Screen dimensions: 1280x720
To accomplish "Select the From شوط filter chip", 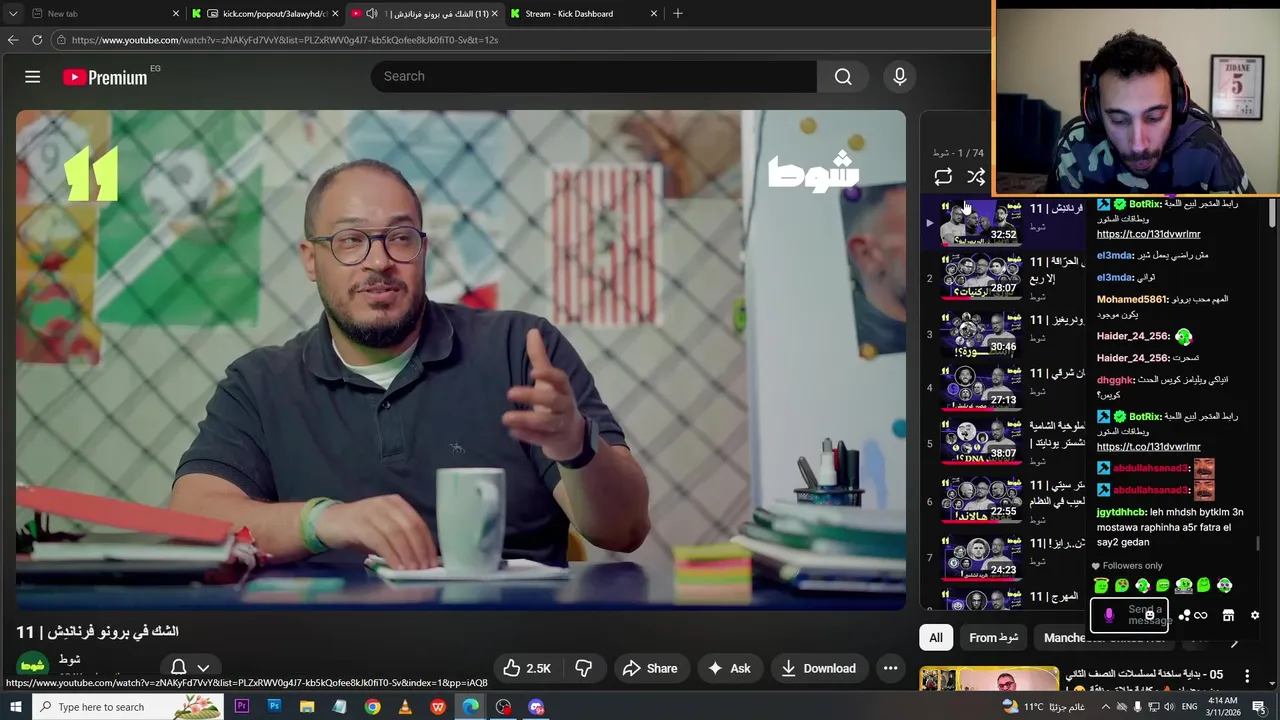I will (x=994, y=638).
